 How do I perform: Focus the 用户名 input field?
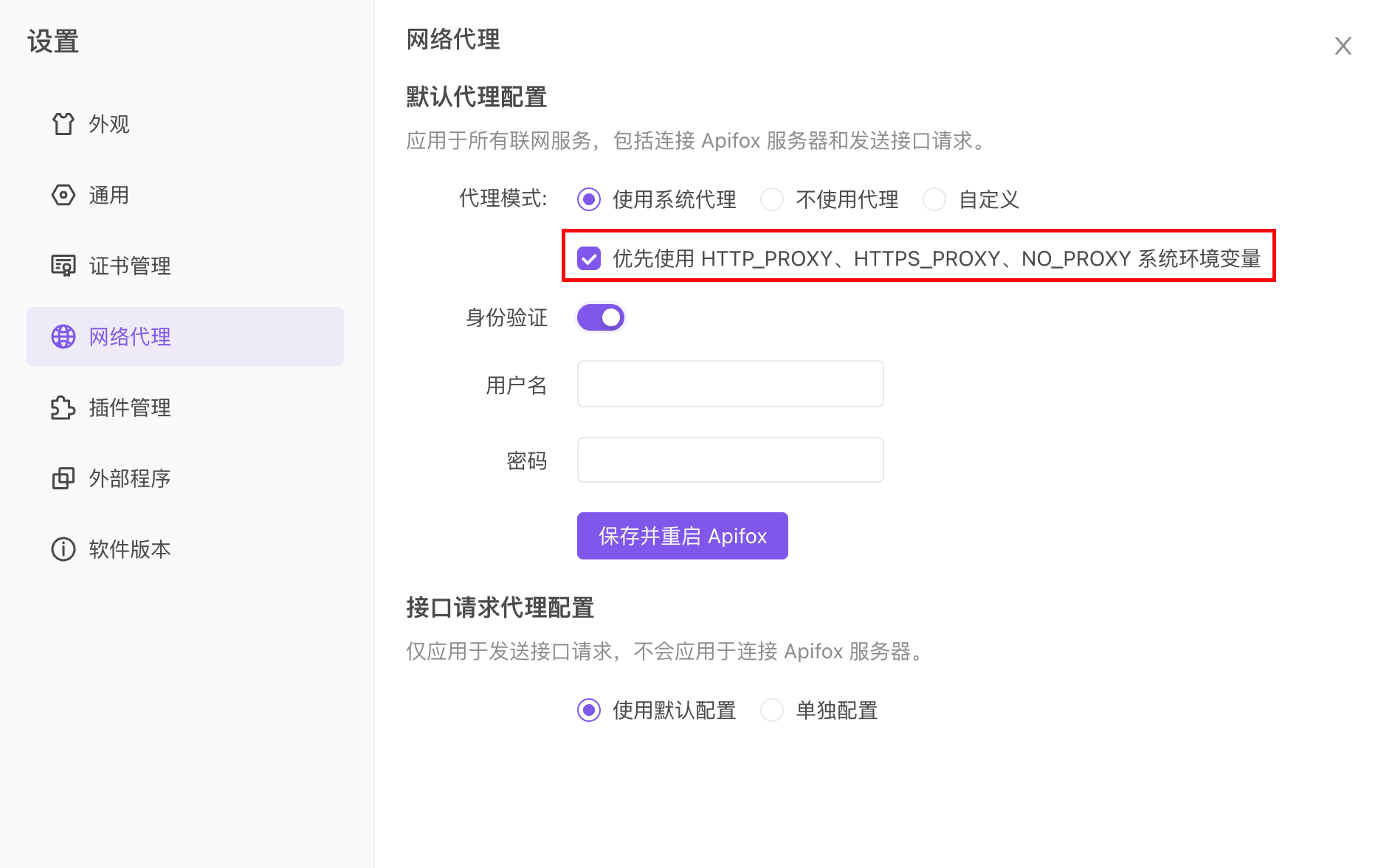pos(730,384)
